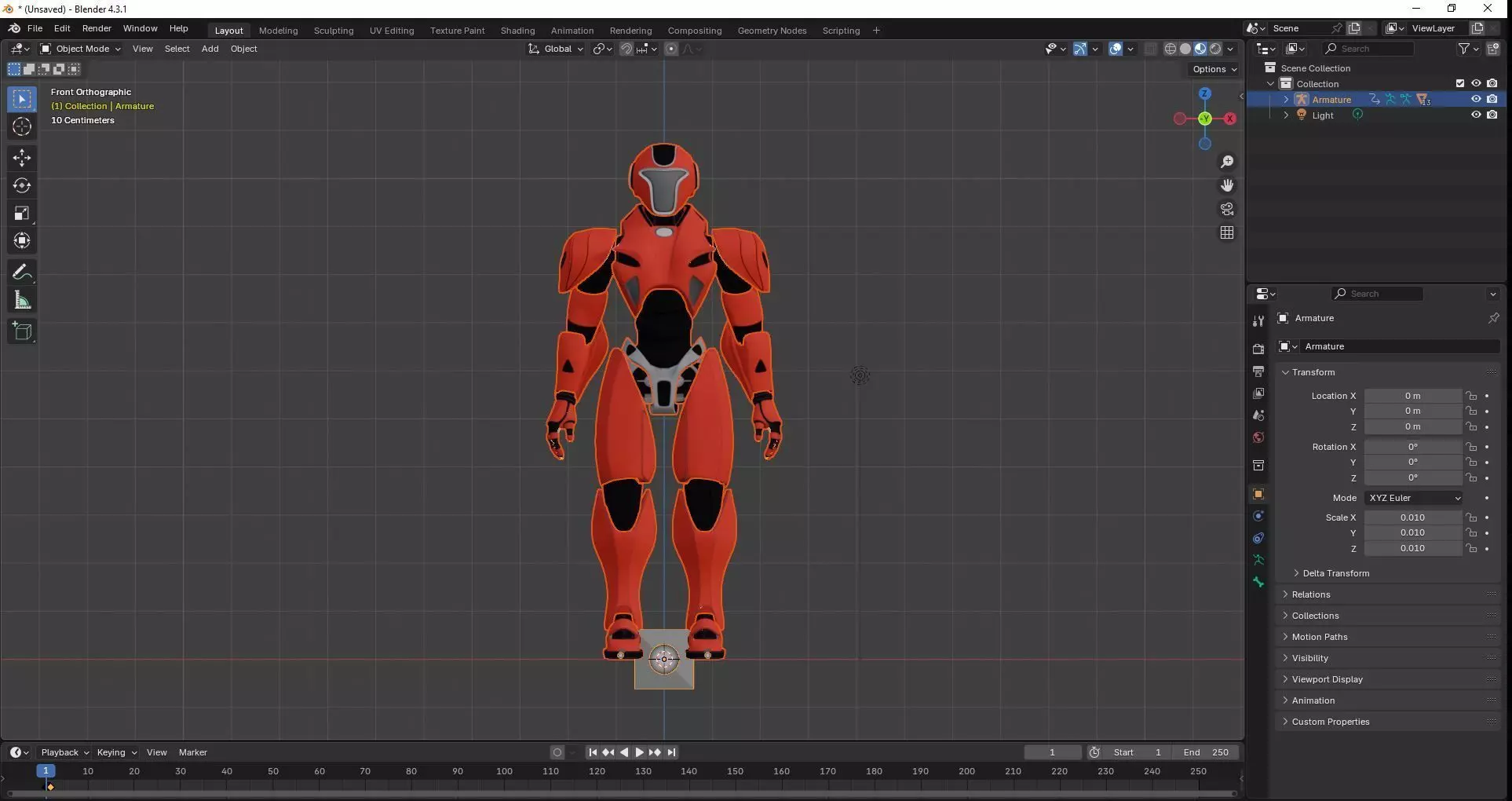Viewport: 1512px width, 801px height.
Task: Hide Light in viewport via eye icon
Action: click(x=1476, y=115)
